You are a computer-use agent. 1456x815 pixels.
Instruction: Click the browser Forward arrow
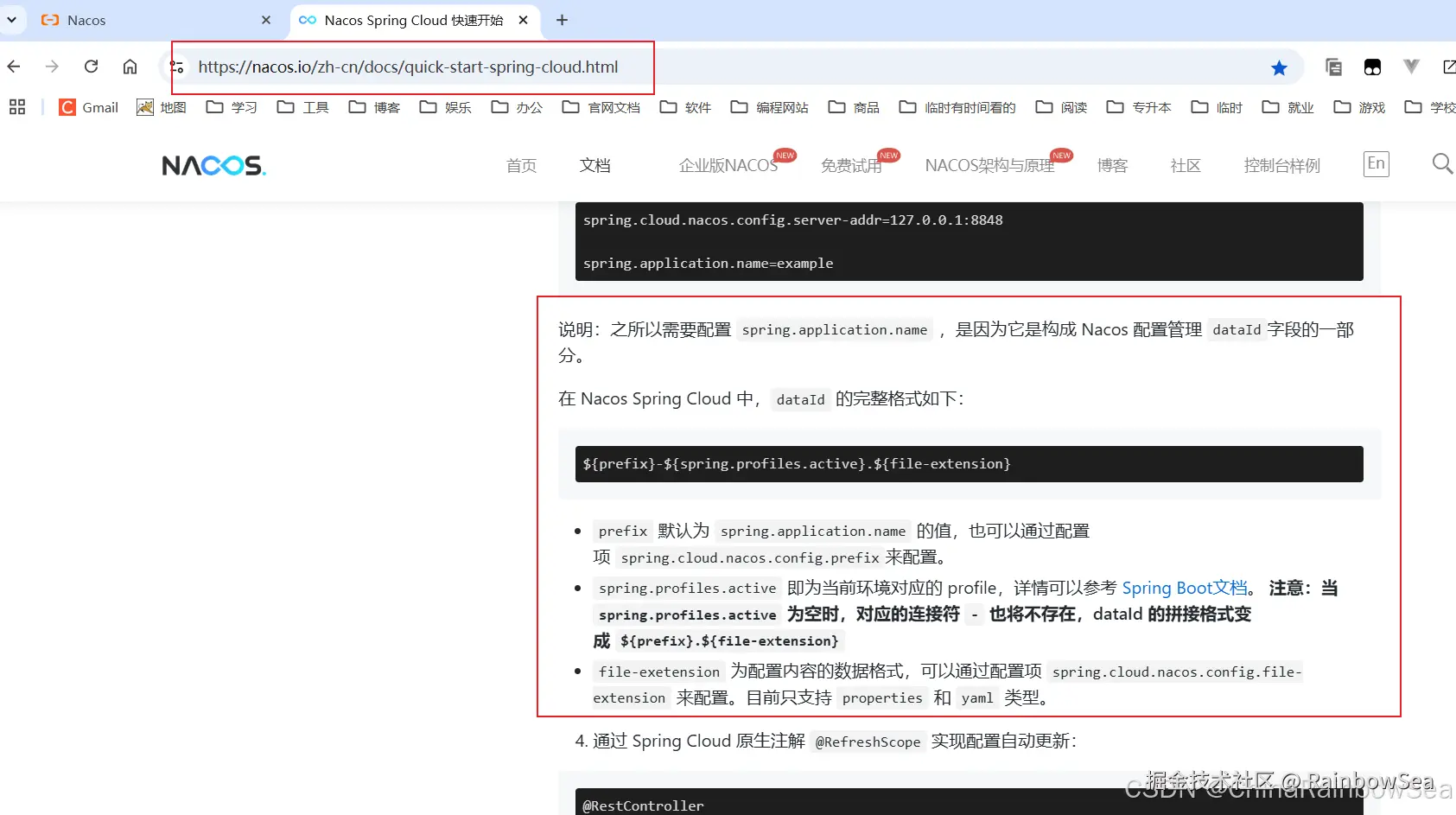click(52, 67)
